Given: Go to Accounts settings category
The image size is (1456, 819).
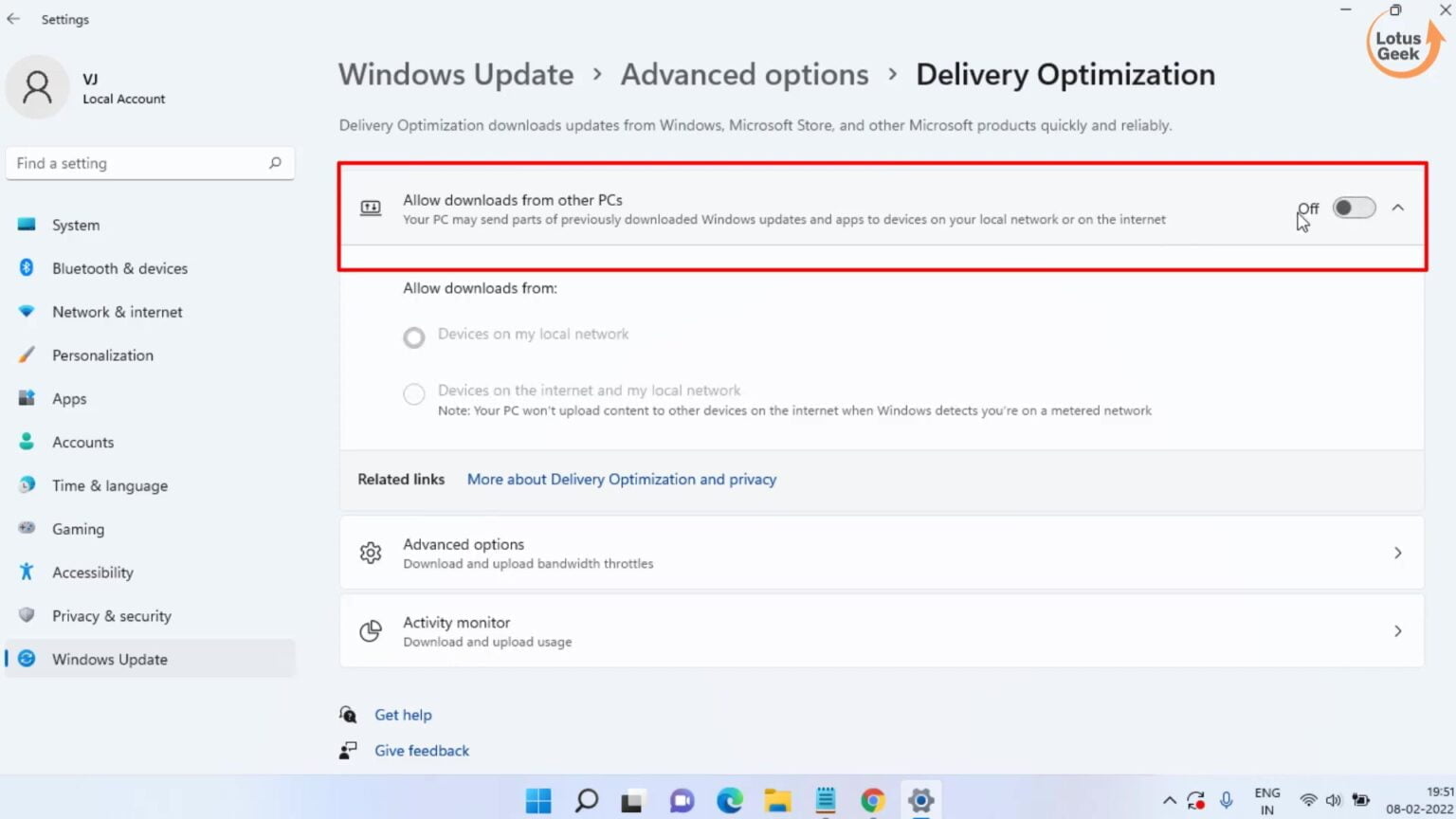Looking at the screenshot, I should click(x=152, y=442).
